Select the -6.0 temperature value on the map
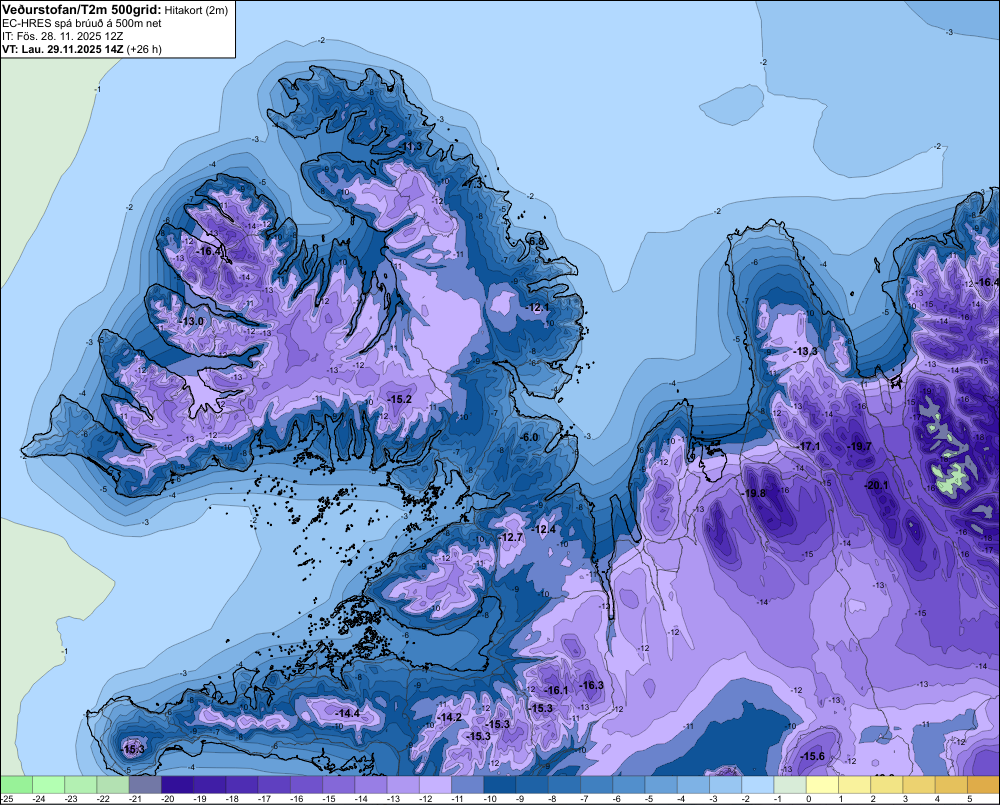The image size is (1000, 805). tap(529, 438)
